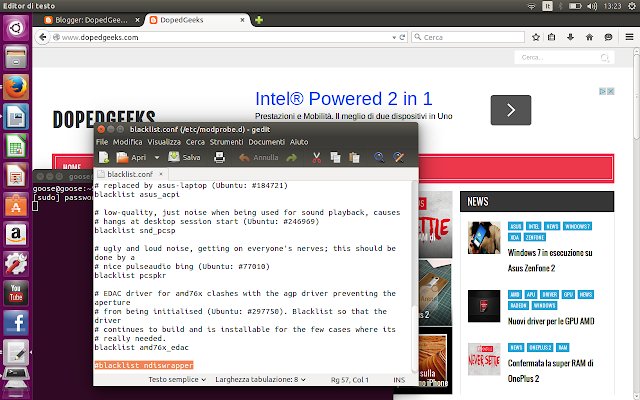Click the Intel Powered 2 in 1 ad link
Image resolution: width=640 pixels, height=400 pixels.
[x=343, y=99]
